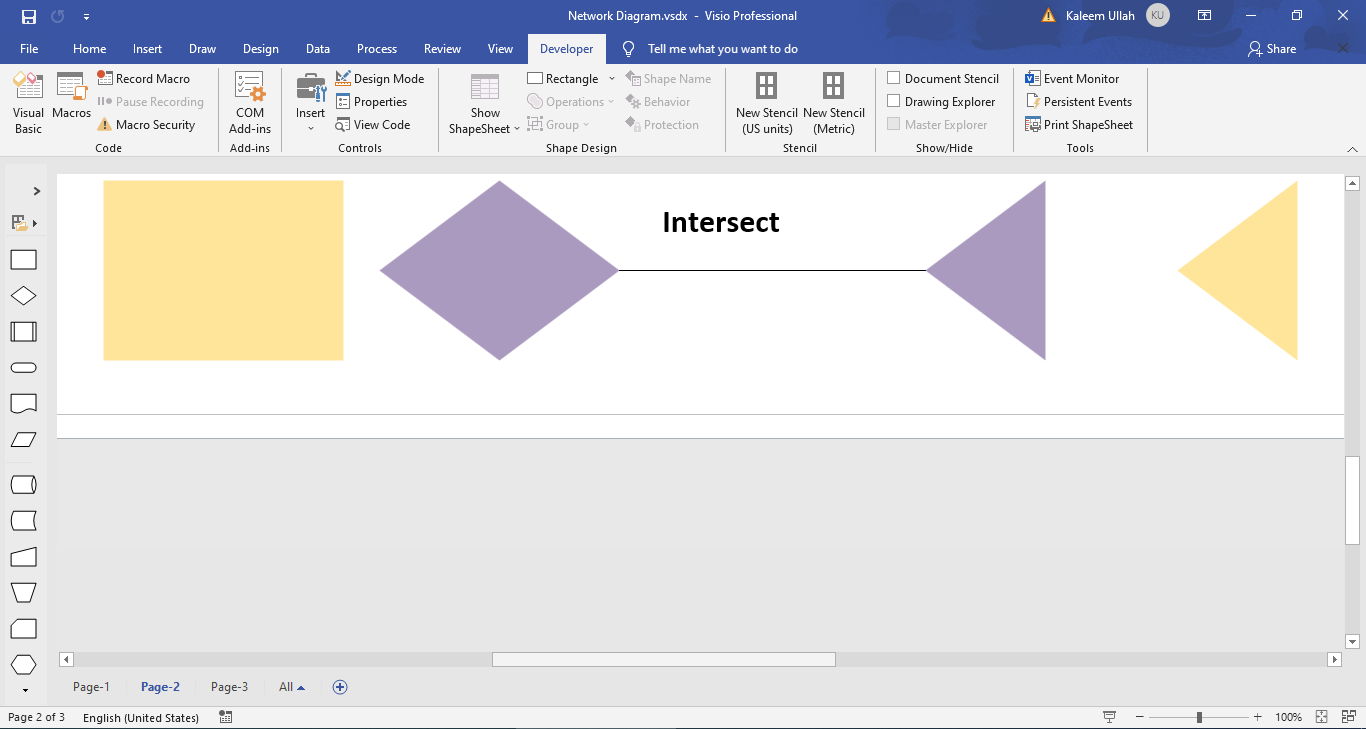This screenshot has width=1366, height=729.
Task: Open COM Add-ins
Action: point(249,103)
